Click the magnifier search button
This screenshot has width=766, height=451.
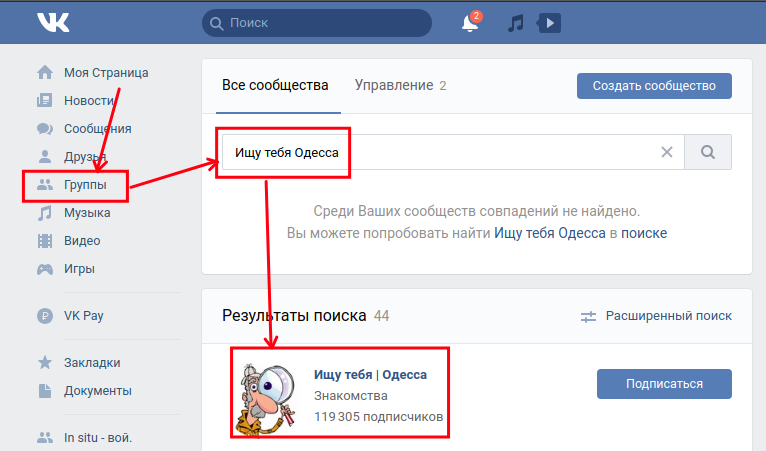tap(708, 153)
